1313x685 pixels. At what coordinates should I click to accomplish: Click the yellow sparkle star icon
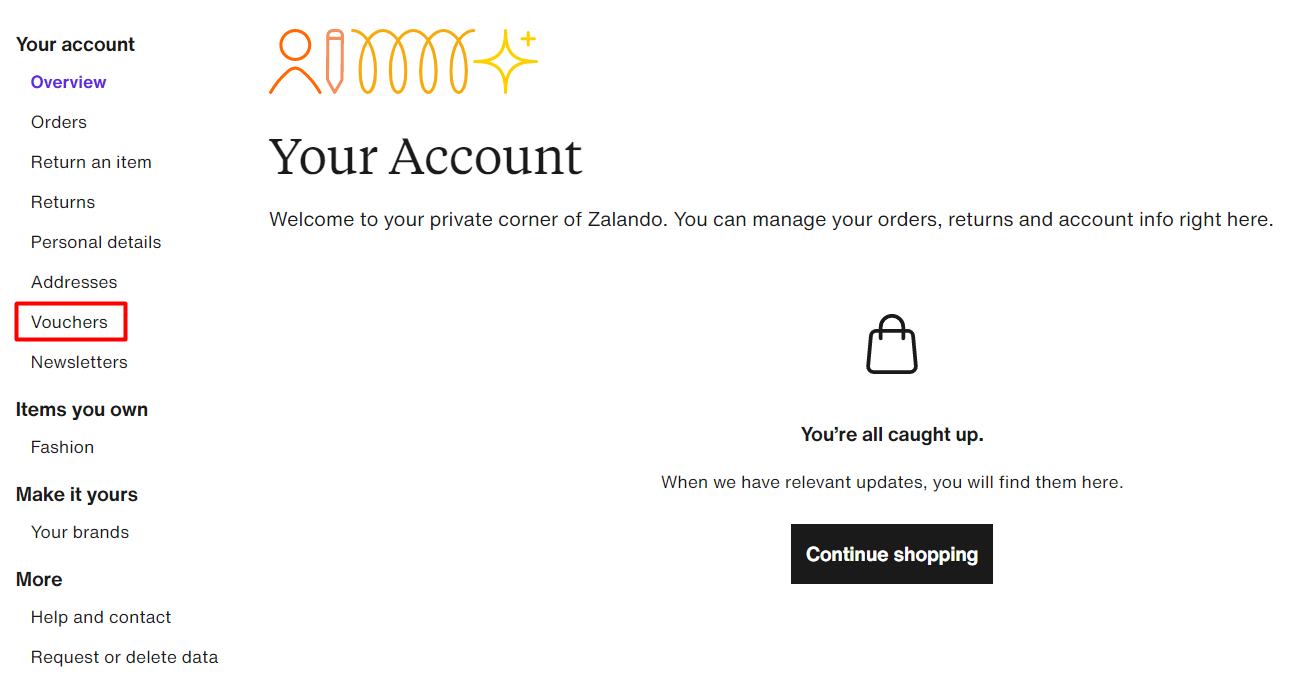click(x=506, y=61)
